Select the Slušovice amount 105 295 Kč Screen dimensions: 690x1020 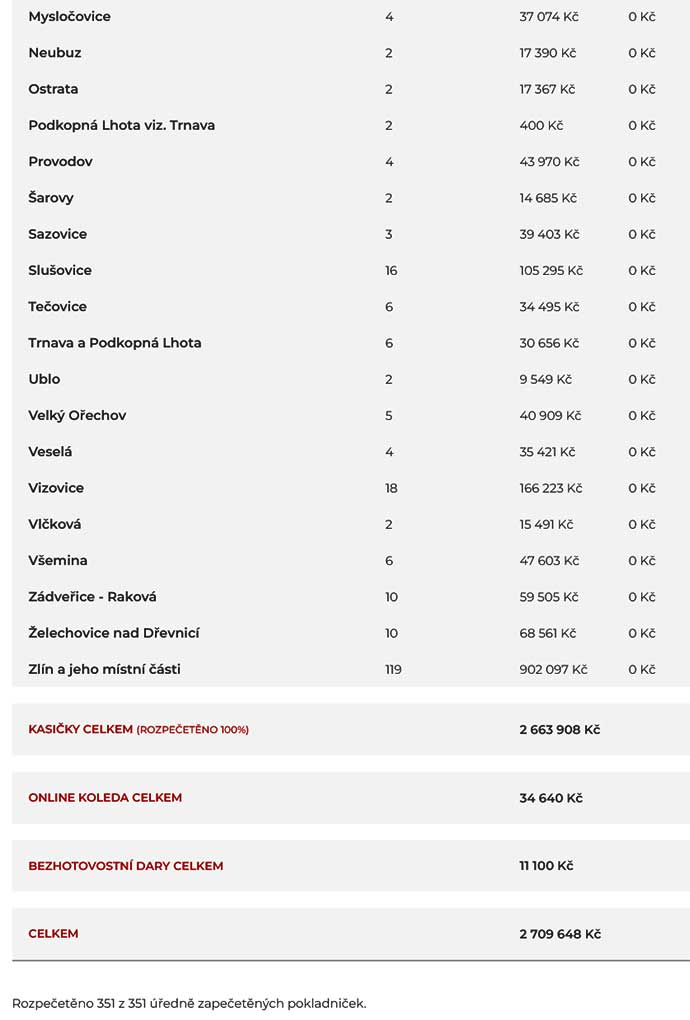[x=551, y=270]
